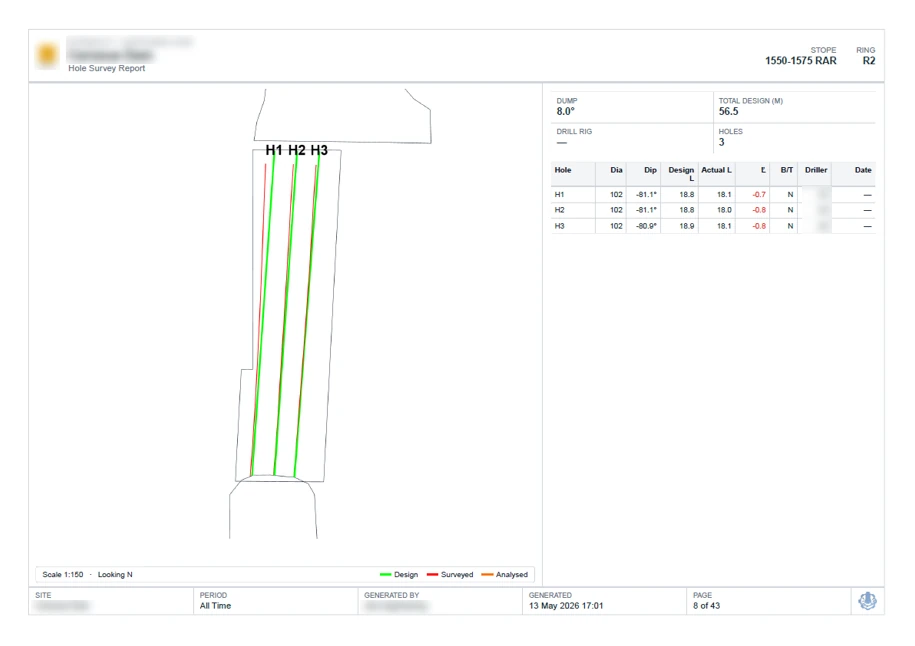Select the green Design legend swatch
Viewport: 915px width, 646px height.
[x=385, y=575]
